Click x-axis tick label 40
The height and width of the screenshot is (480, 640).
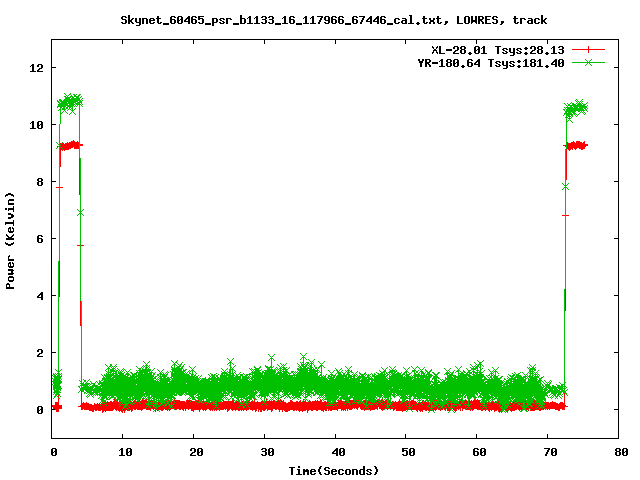(338, 452)
